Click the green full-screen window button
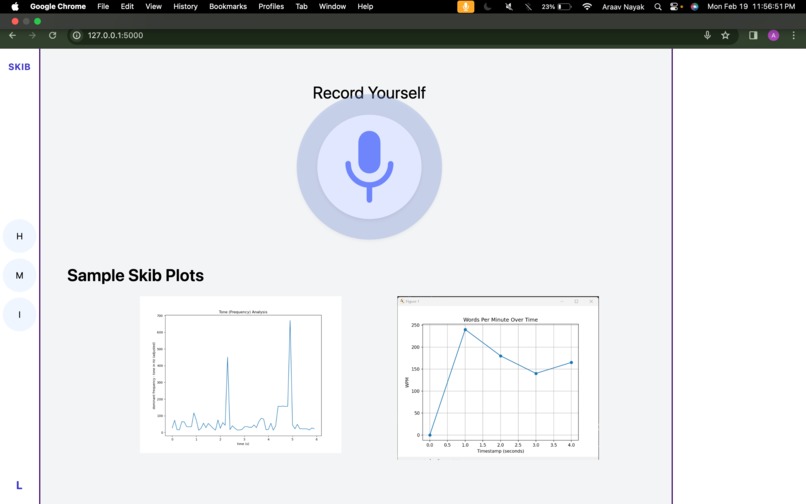Image resolution: width=806 pixels, height=504 pixels. click(x=38, y=21)
